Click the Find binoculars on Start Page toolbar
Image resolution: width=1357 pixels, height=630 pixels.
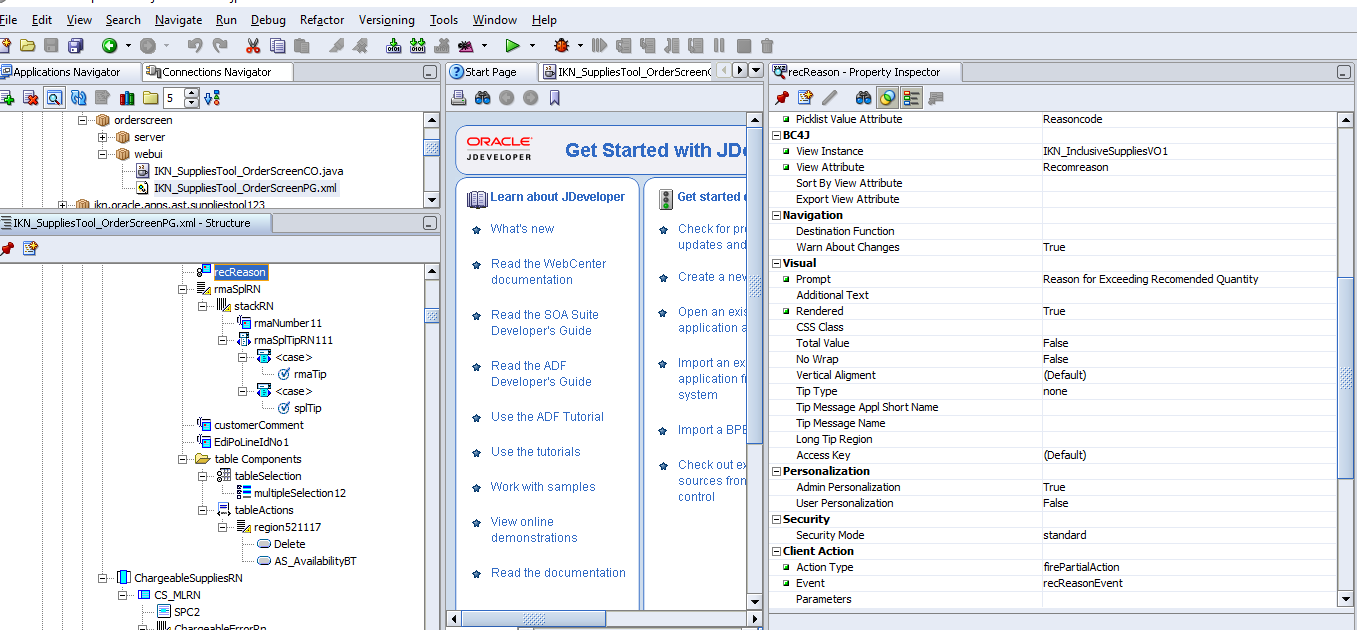483,97
